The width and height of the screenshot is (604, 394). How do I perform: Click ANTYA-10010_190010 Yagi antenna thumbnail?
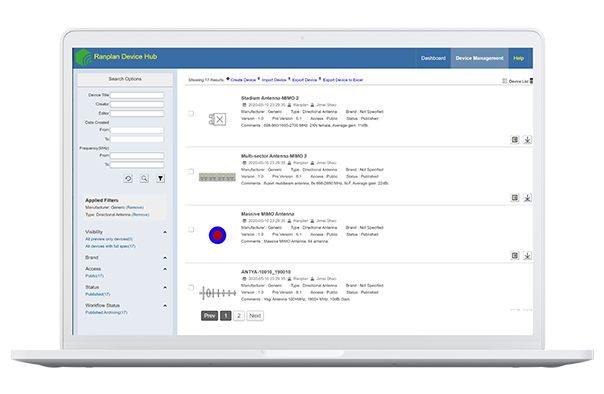pyautogui.click(x=218, y=293)
